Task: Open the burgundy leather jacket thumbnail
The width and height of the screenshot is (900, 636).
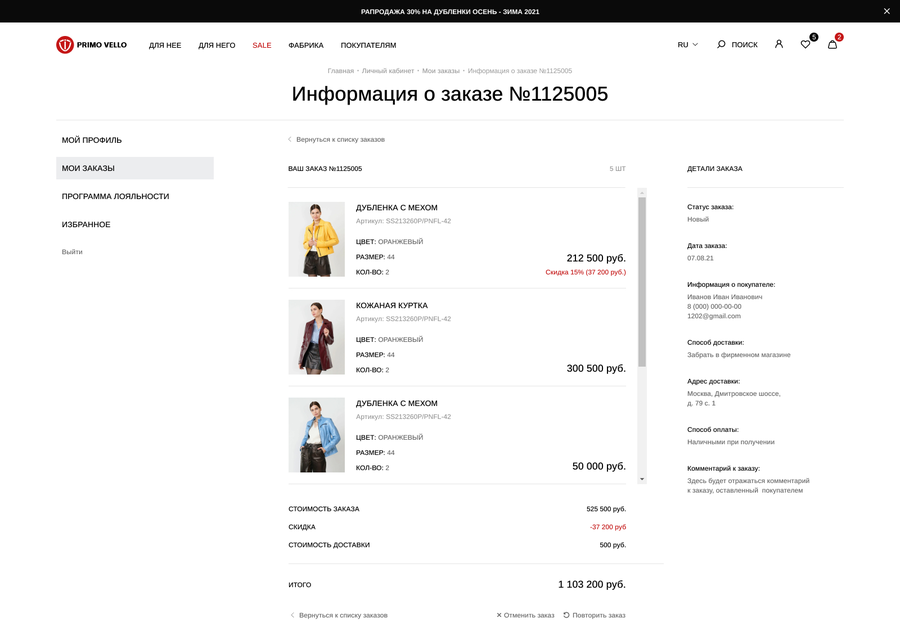Action: coord(316,338)
